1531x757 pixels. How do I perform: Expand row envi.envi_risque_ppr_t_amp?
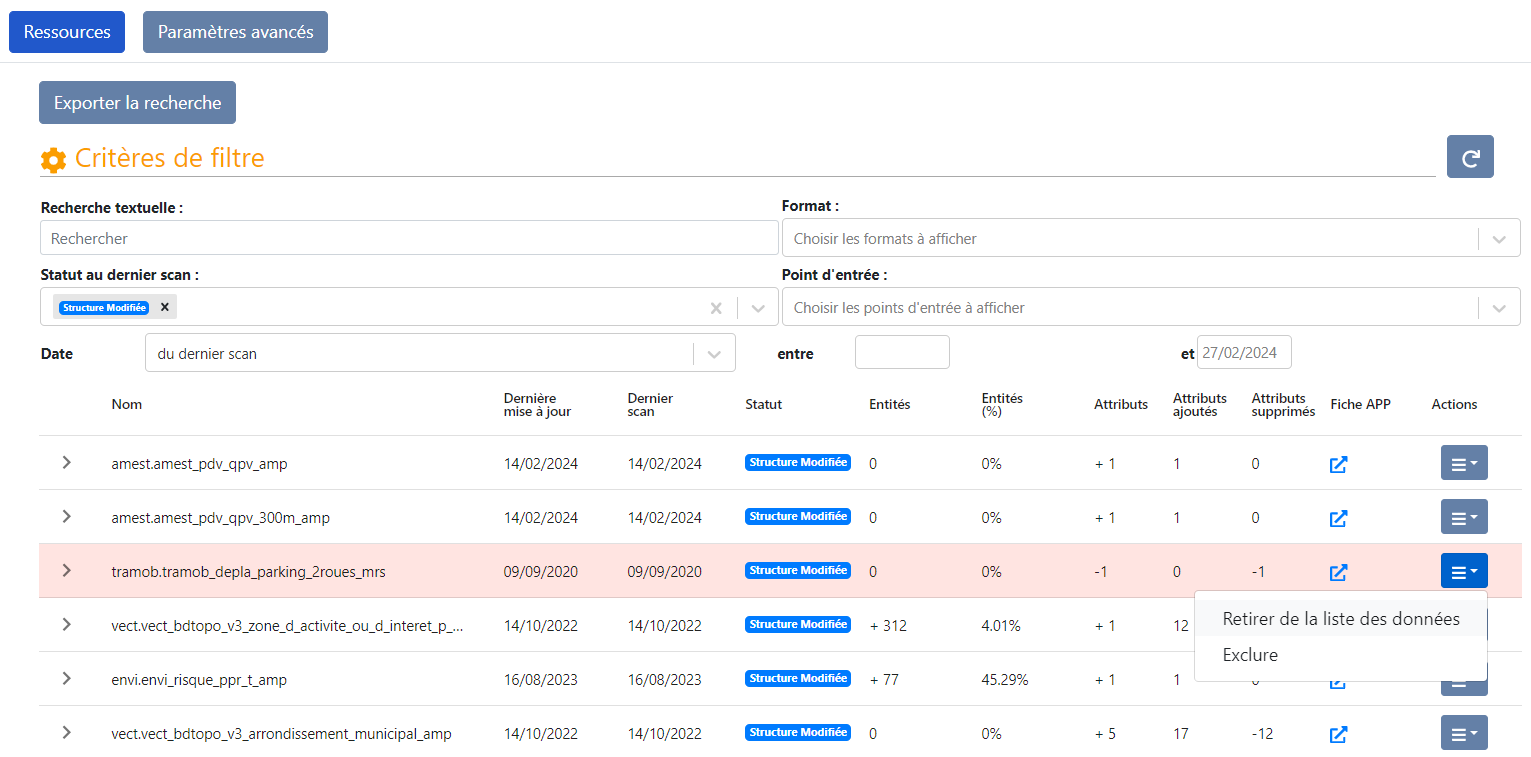click(66, 678)
